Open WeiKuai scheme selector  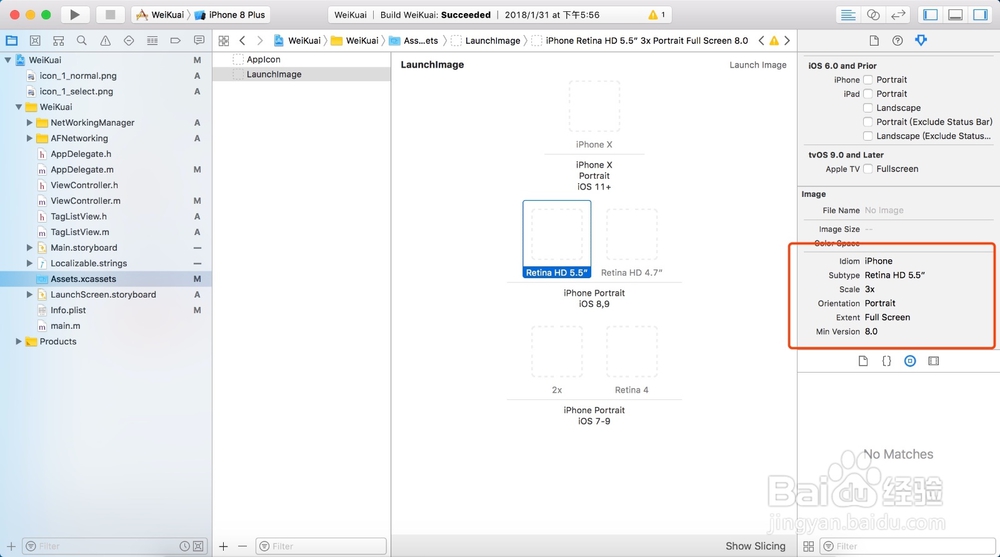(x=161, y=15)
